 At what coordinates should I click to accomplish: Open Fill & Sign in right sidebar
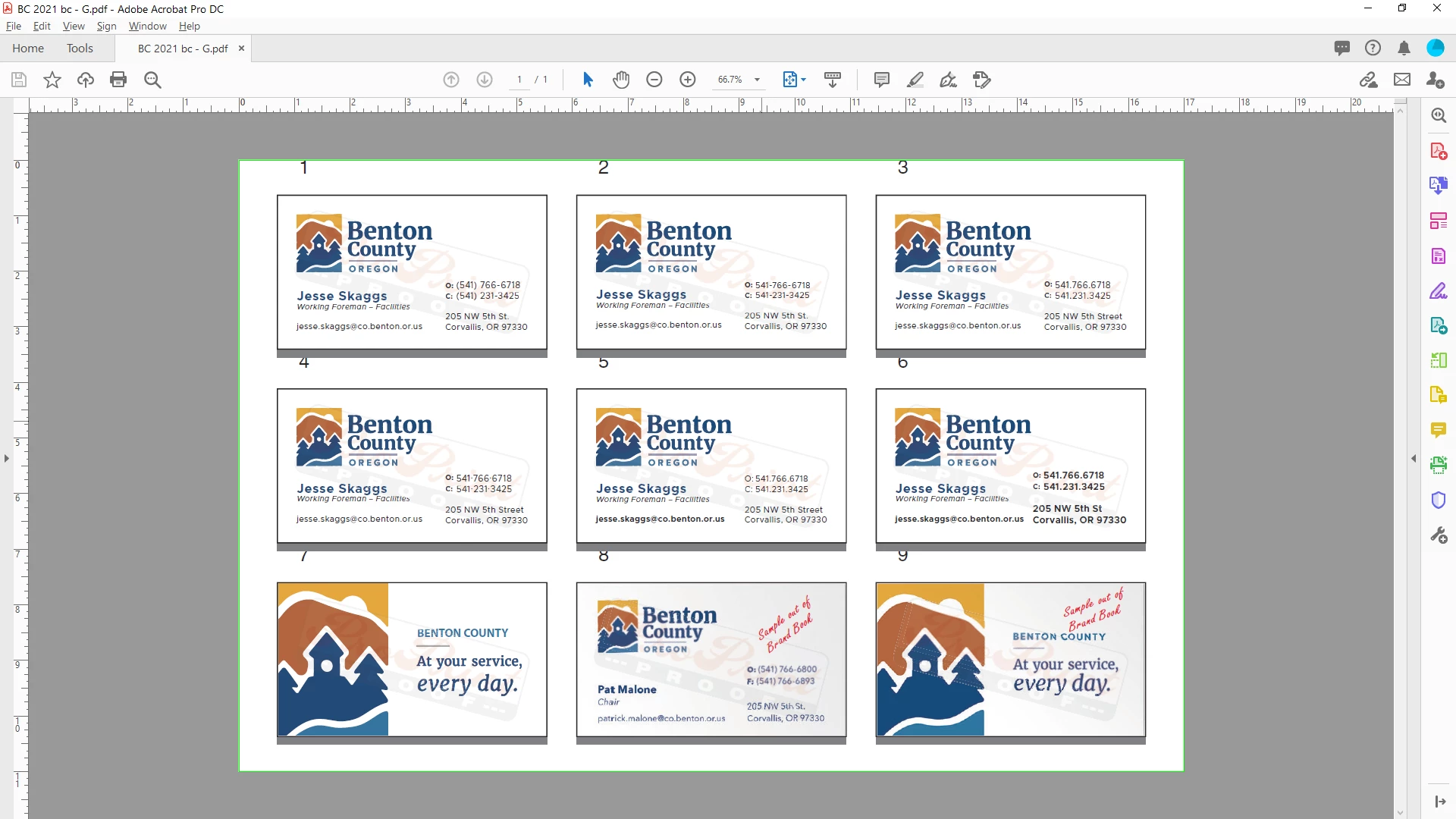(x=1439, y=291)
